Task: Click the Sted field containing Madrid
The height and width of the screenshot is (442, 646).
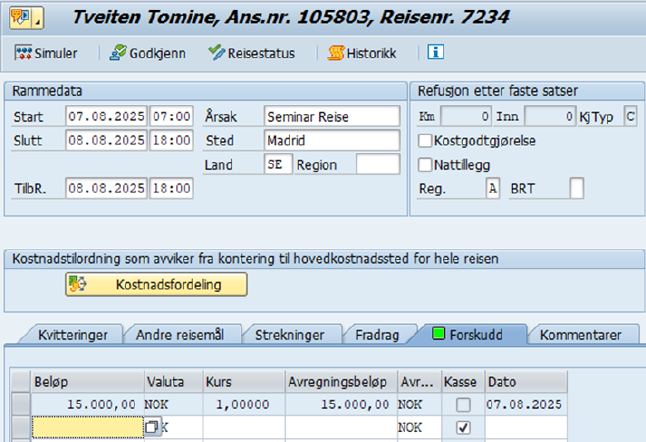Action: (332, 140)
